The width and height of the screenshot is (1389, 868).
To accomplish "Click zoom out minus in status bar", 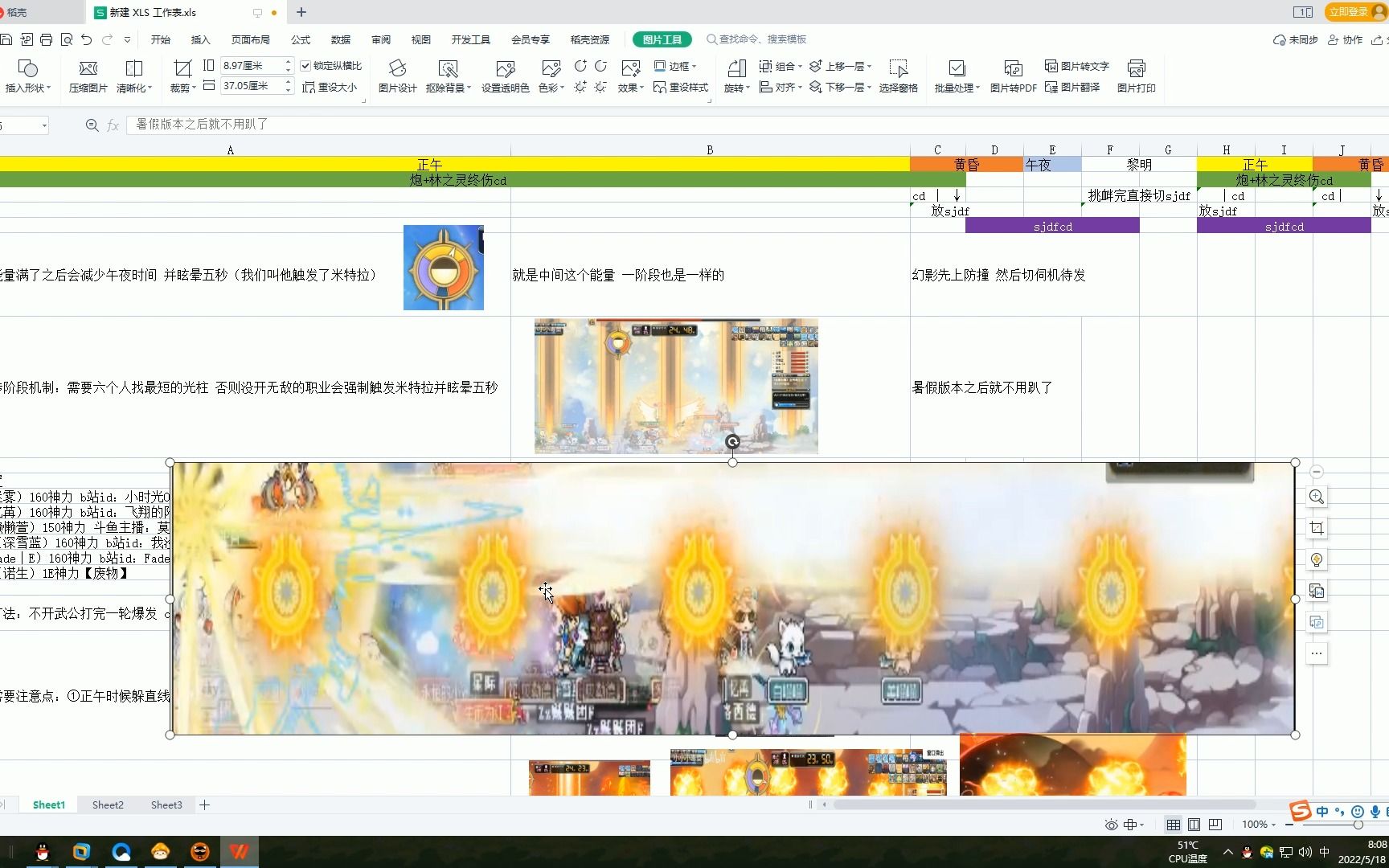I will click(x=1290, y=825).
